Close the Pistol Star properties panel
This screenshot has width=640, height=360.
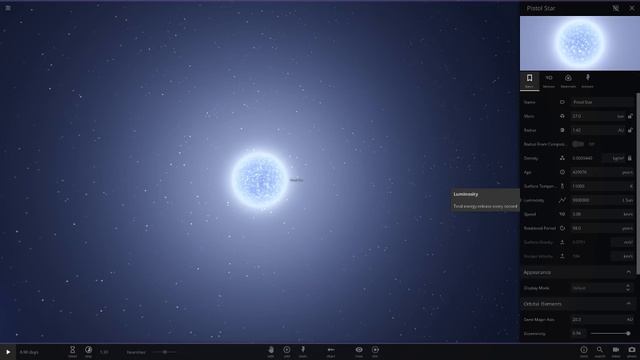(x=631, y=8)
